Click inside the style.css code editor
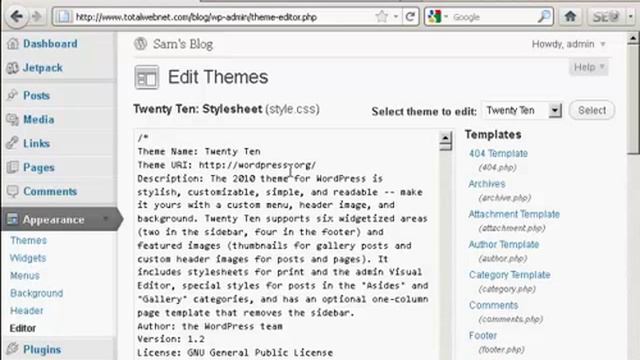 (287, 245)
